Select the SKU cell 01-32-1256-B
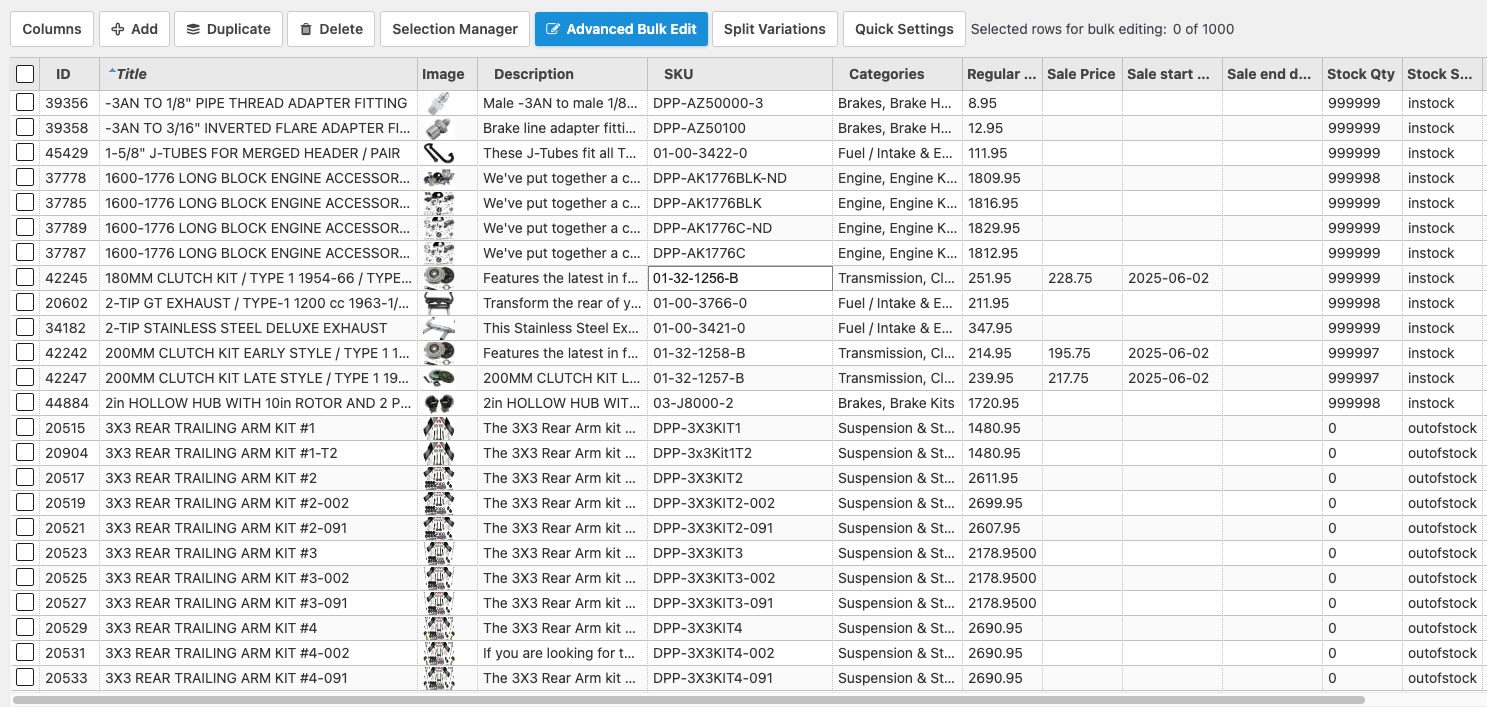The image size is (1487, 707). pyautogui.click(x=740, y=278)
